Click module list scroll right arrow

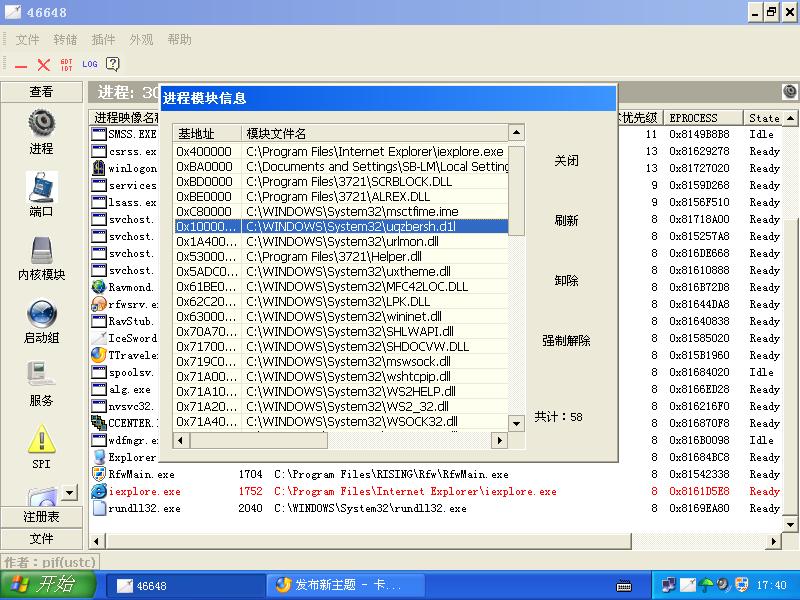(499, 440)
